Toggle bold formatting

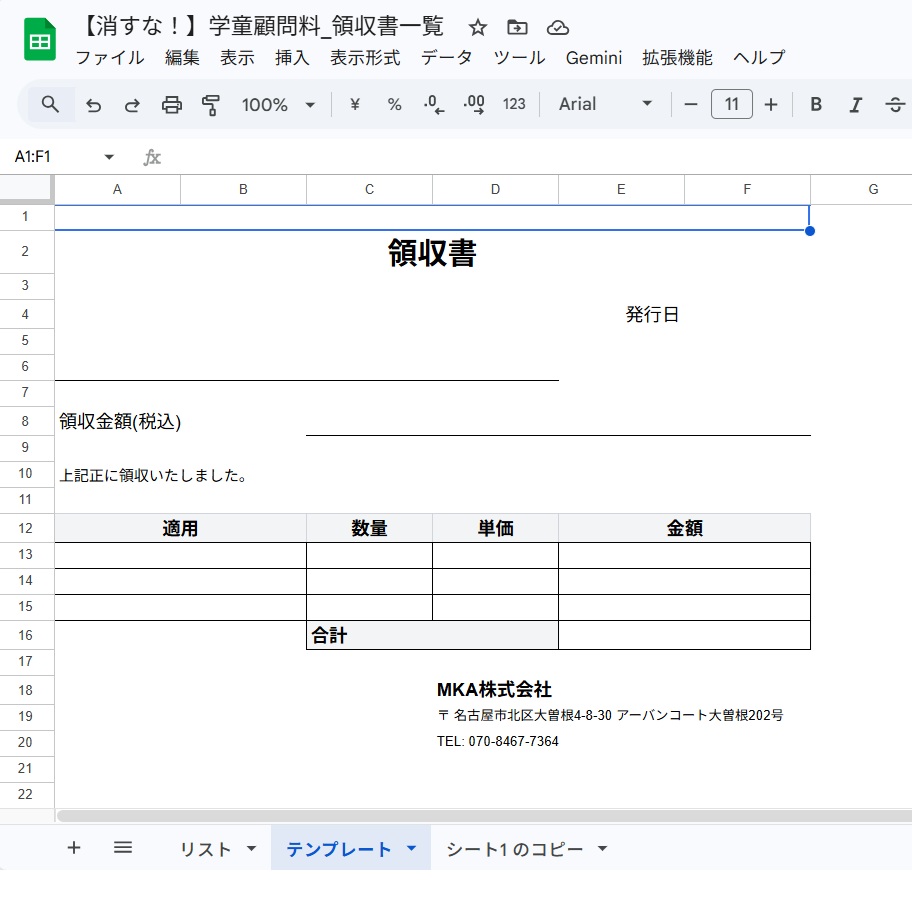point(816,105)
